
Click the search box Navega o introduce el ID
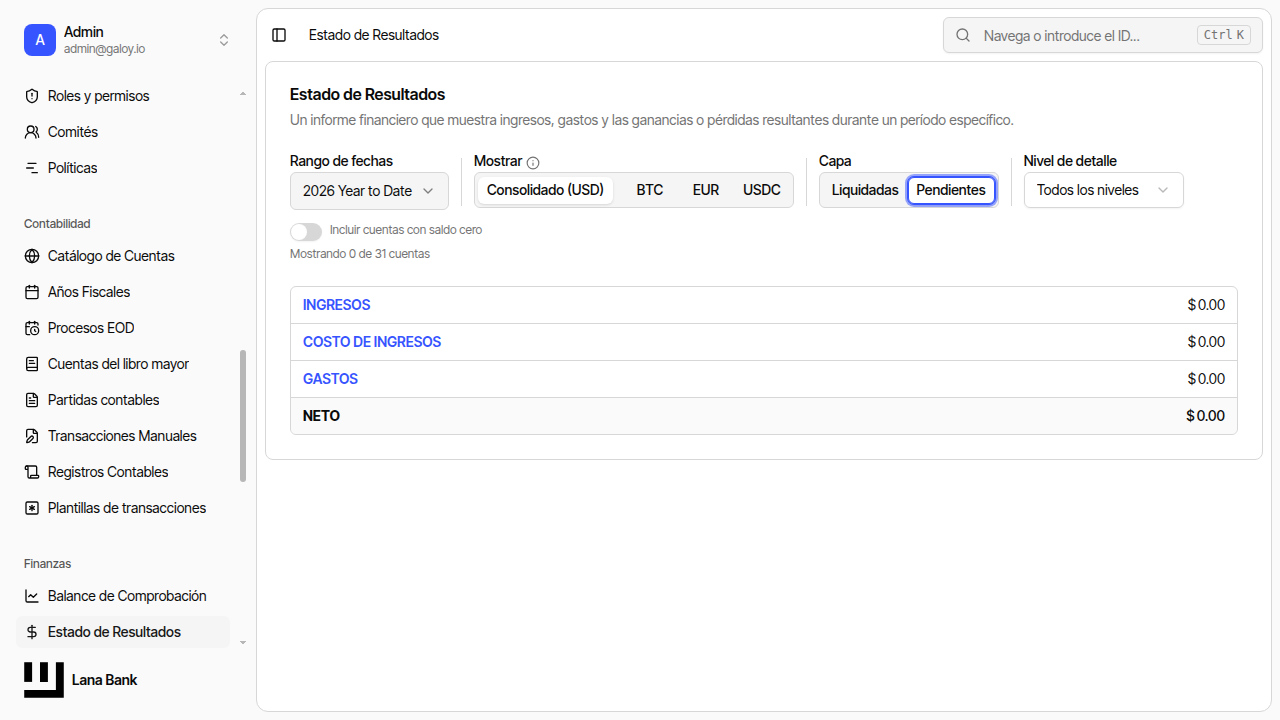coord(1103,35)
